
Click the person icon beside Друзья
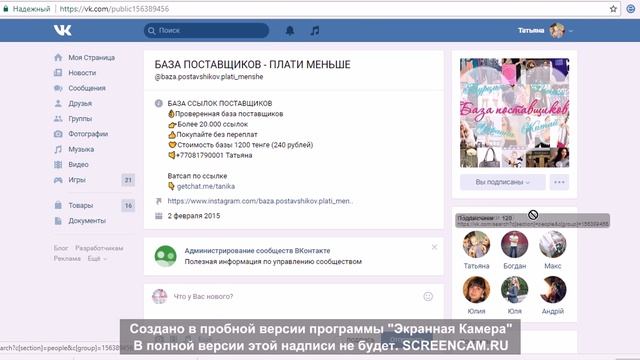58,103
